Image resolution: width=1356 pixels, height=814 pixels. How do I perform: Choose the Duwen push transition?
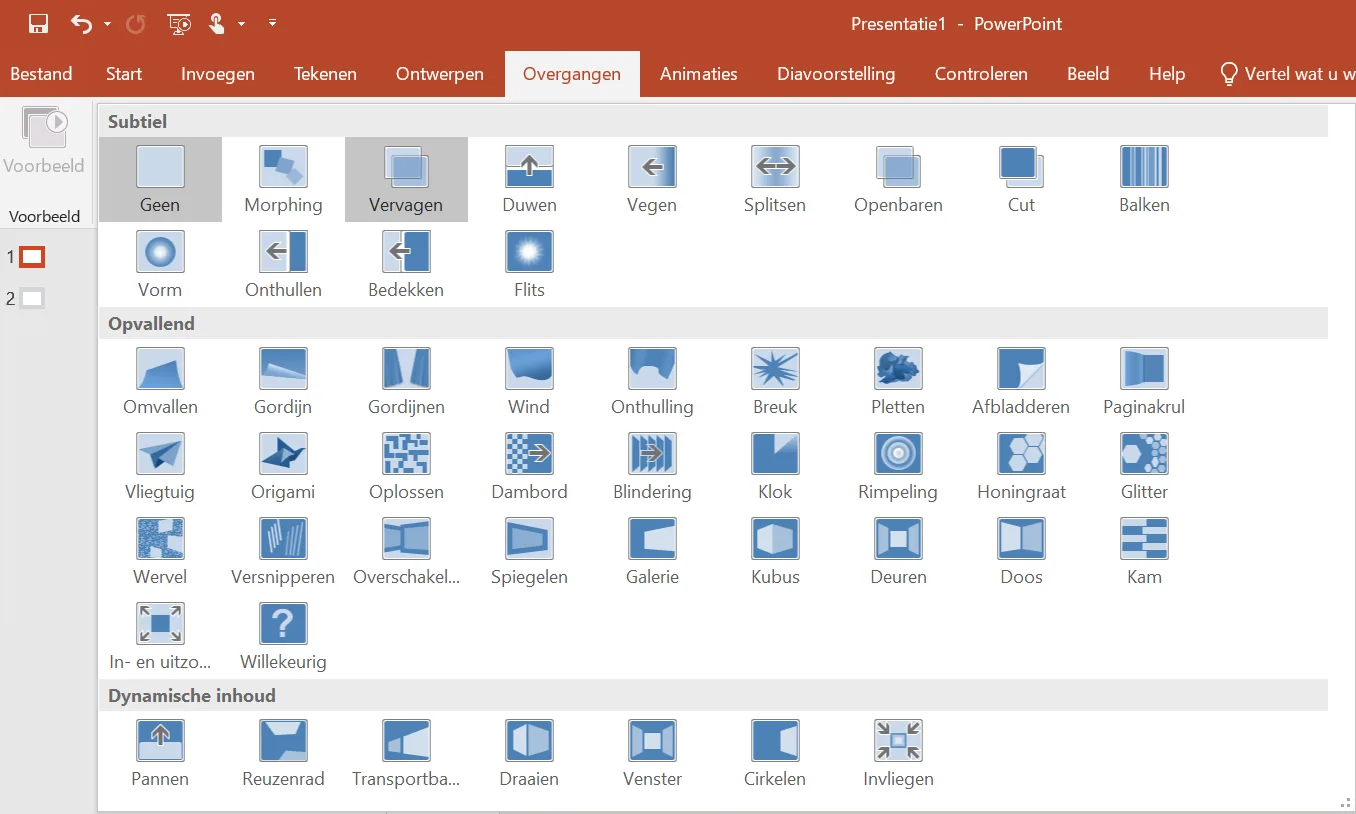(529, 179)
